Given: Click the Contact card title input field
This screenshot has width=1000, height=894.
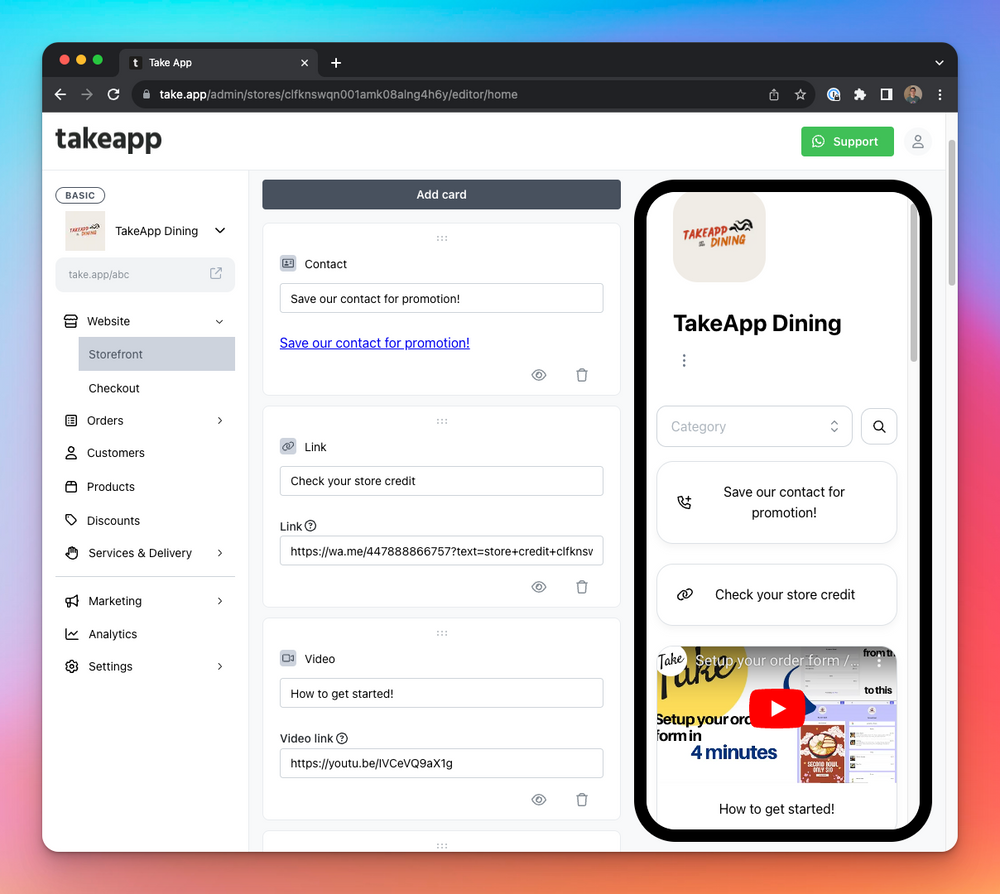Looking at the screenshot, I should click(441, 298).
